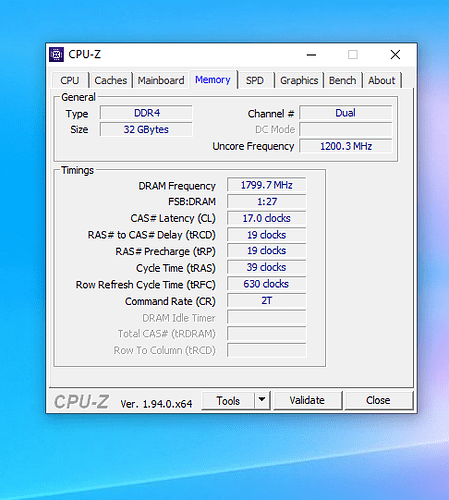Select the 1200.3 MHz uncore frequency value

(x=345, y=146)
